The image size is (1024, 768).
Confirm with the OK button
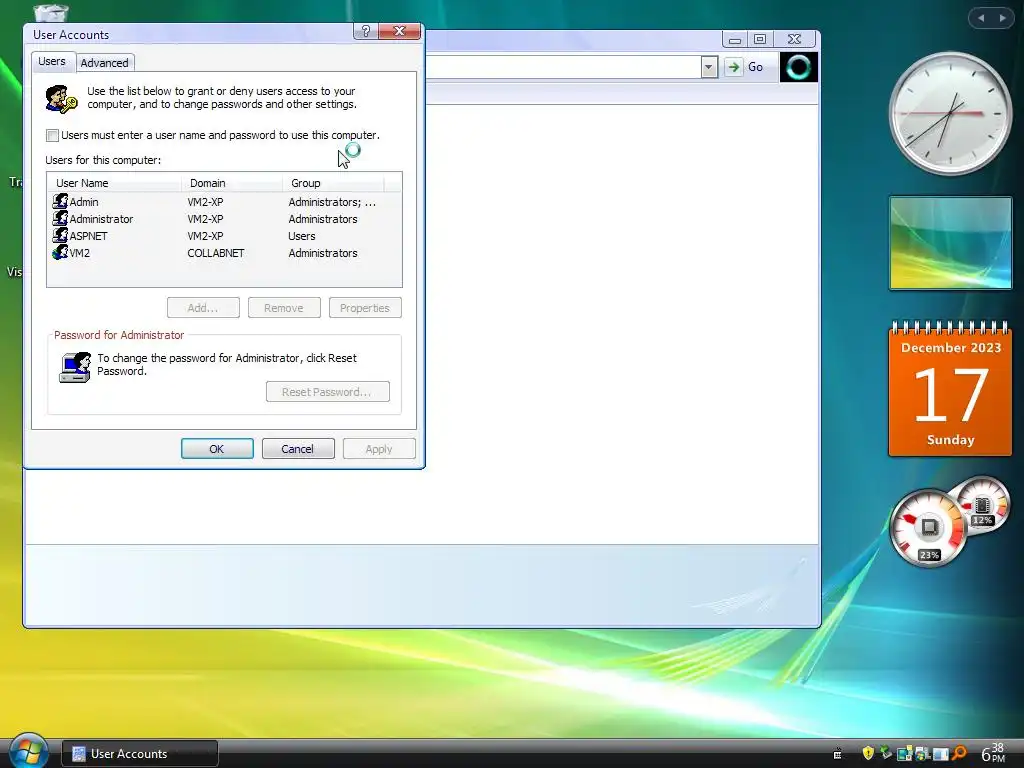click(x=217, y=449)
